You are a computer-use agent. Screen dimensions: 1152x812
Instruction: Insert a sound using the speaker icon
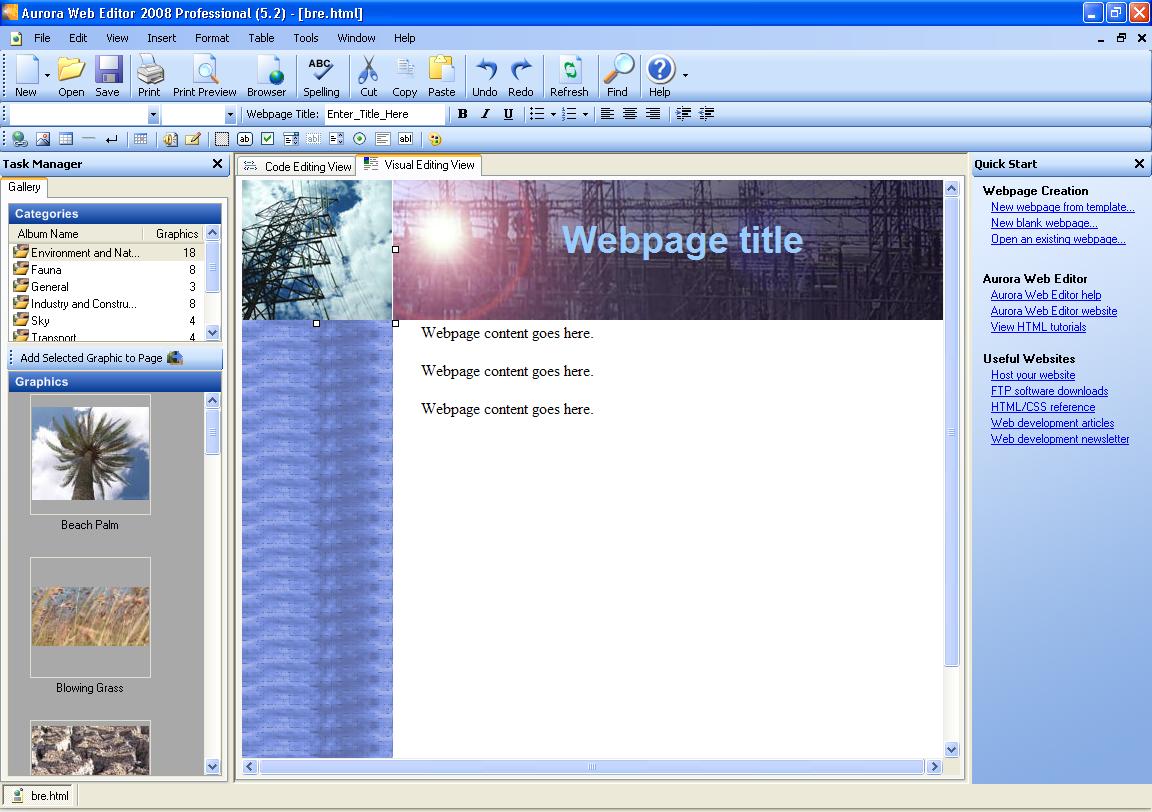point(170,139)
